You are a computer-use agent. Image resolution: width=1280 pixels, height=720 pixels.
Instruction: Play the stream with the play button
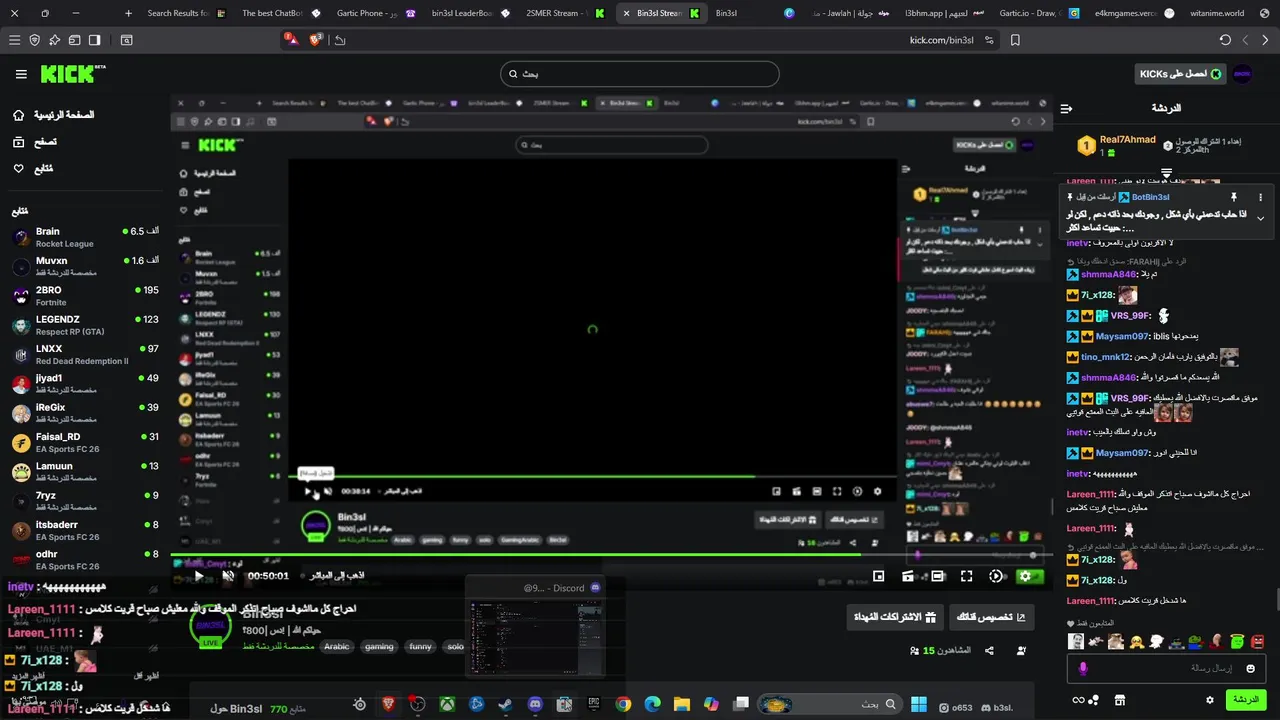pos(199,576)
